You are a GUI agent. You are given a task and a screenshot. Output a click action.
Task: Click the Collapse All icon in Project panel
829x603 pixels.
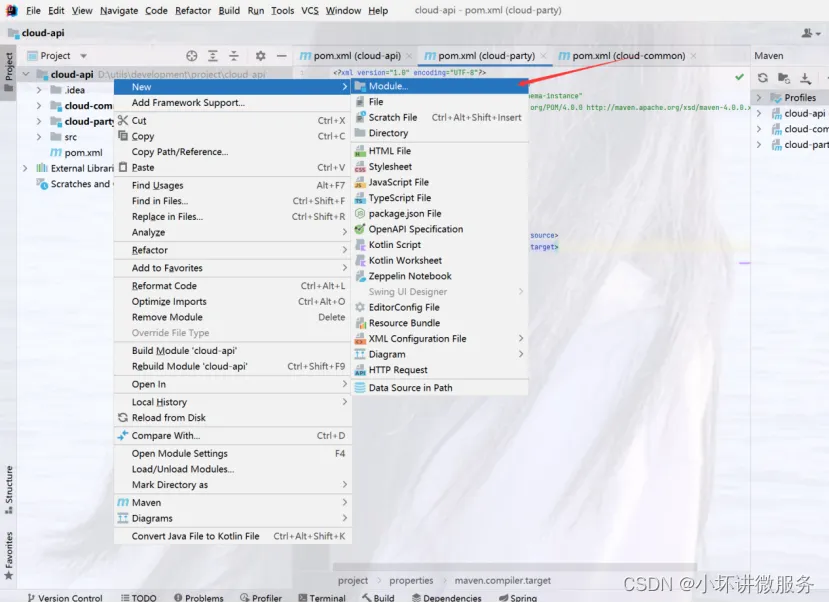pyautogui.click(x=234, y=56)
